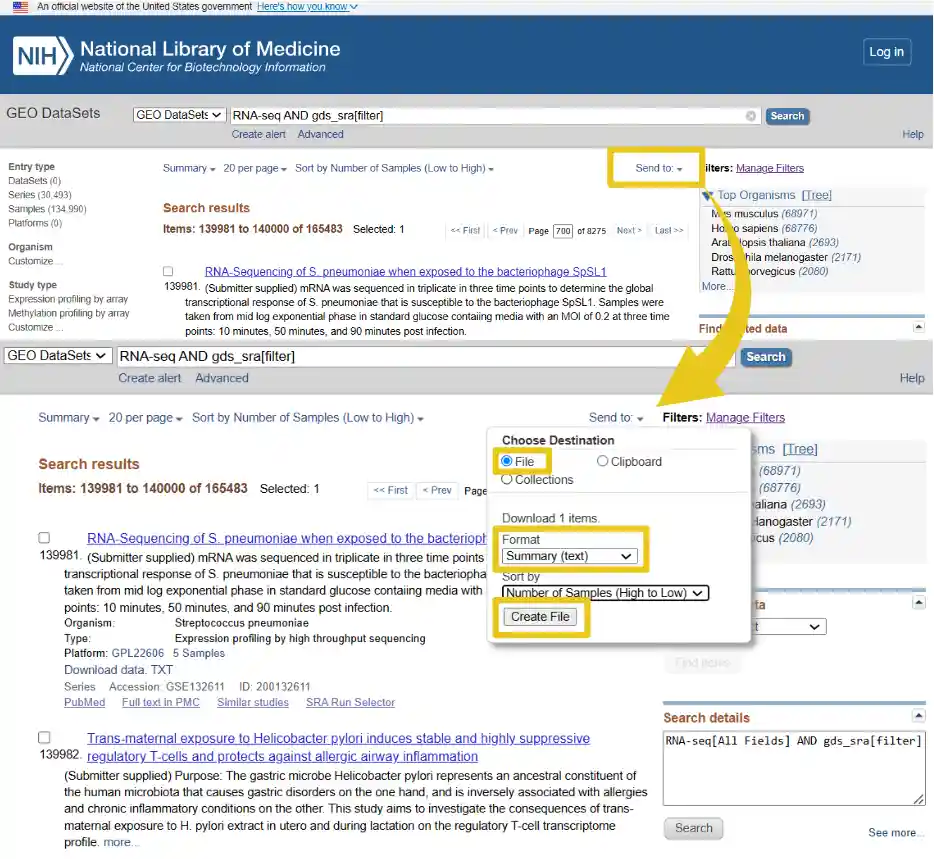This screenshot has width=934, height=859.
Task: Expand abstract with 'more...' link
Action: click(121, 842)
